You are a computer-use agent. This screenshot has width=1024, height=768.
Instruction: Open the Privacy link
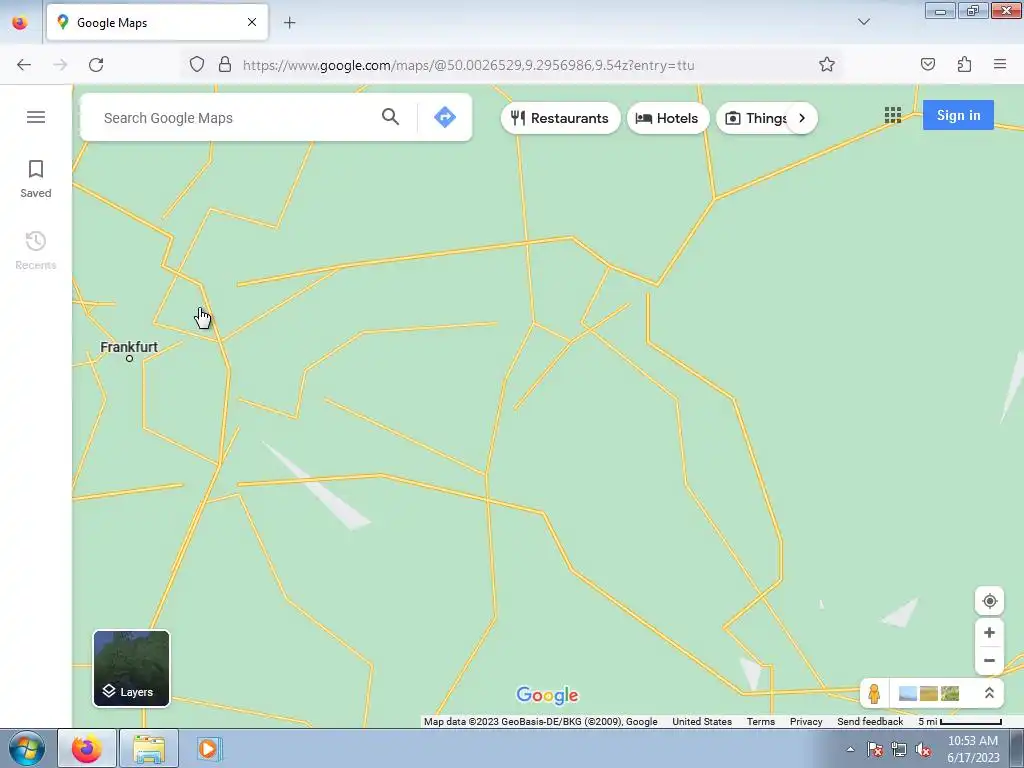[x=806, y=722]
